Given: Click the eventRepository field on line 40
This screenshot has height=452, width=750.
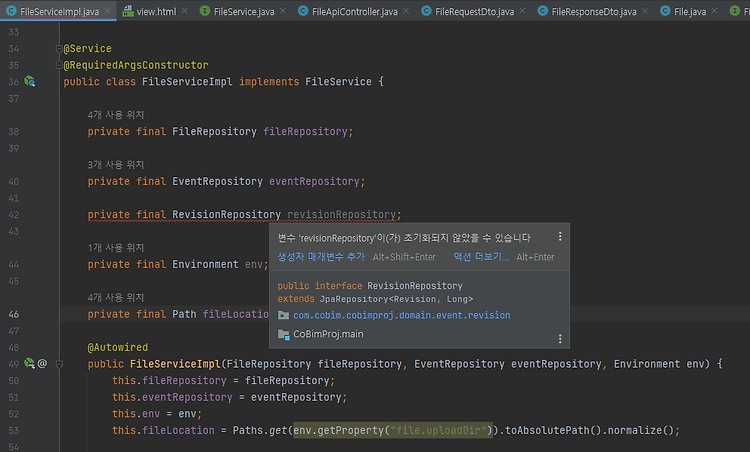Looking at the screenshot, I should [314, 181].
